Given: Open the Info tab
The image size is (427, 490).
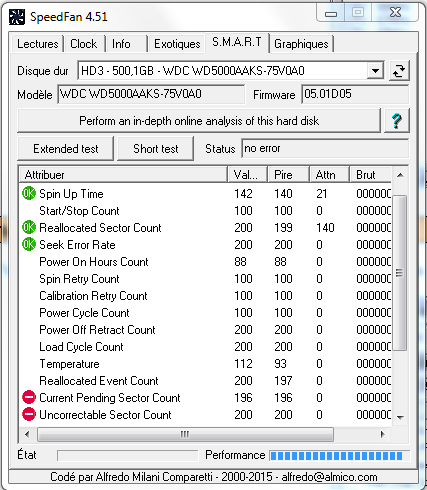Looking at the screenshot, I should click(125, 44).
